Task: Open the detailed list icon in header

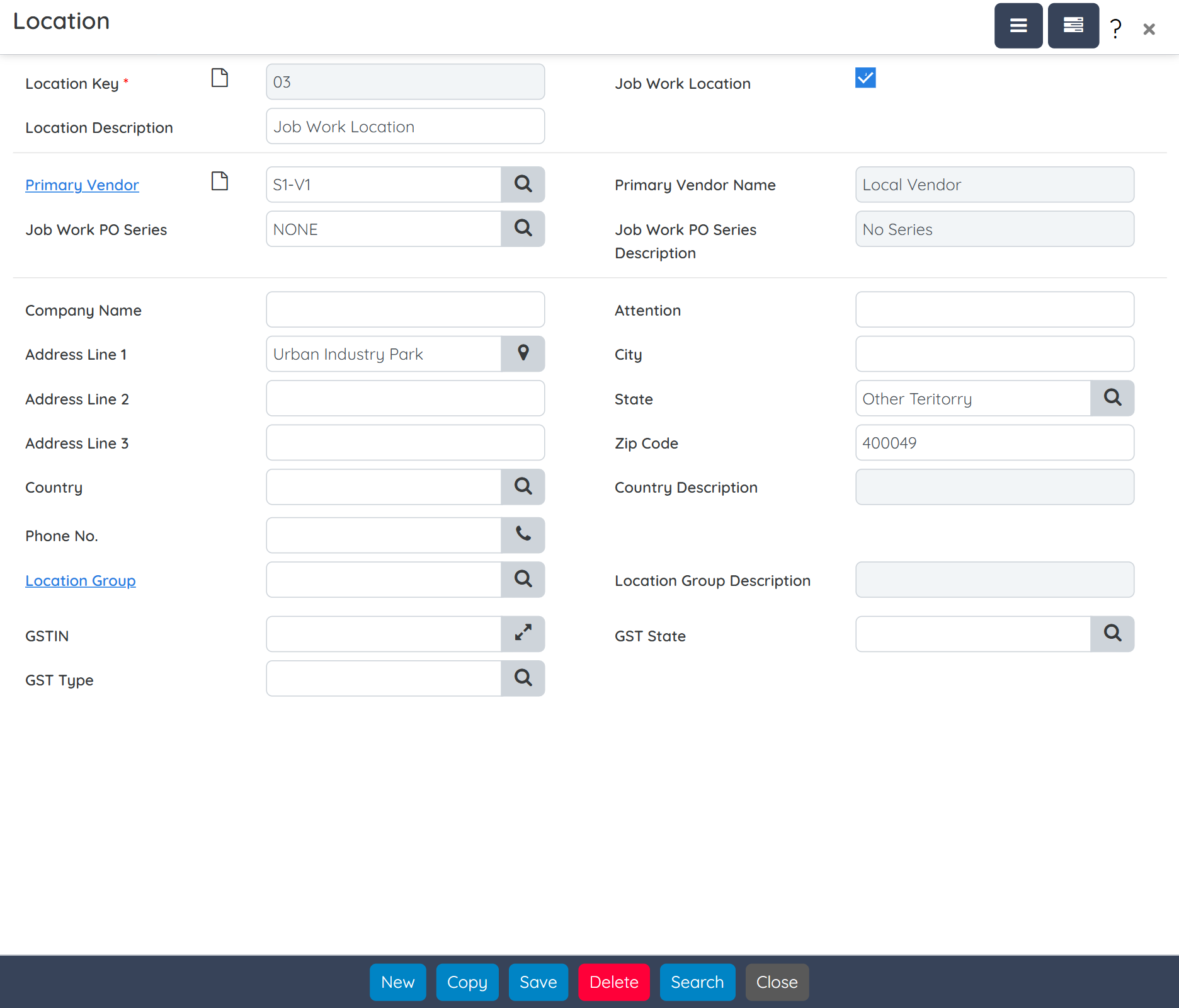Action: 1073,26
